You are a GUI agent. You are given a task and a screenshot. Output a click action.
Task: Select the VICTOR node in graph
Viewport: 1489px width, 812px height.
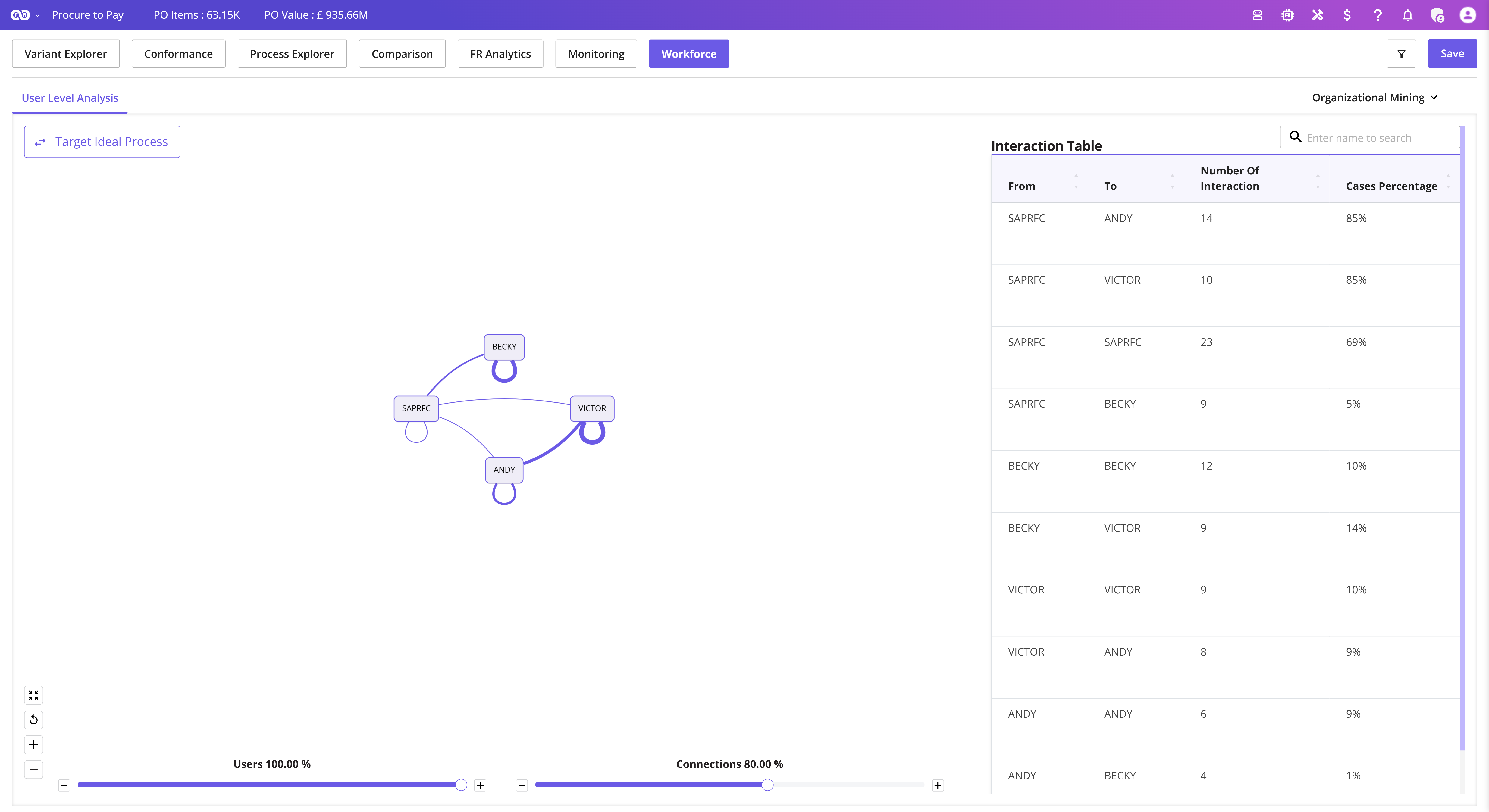592,409
